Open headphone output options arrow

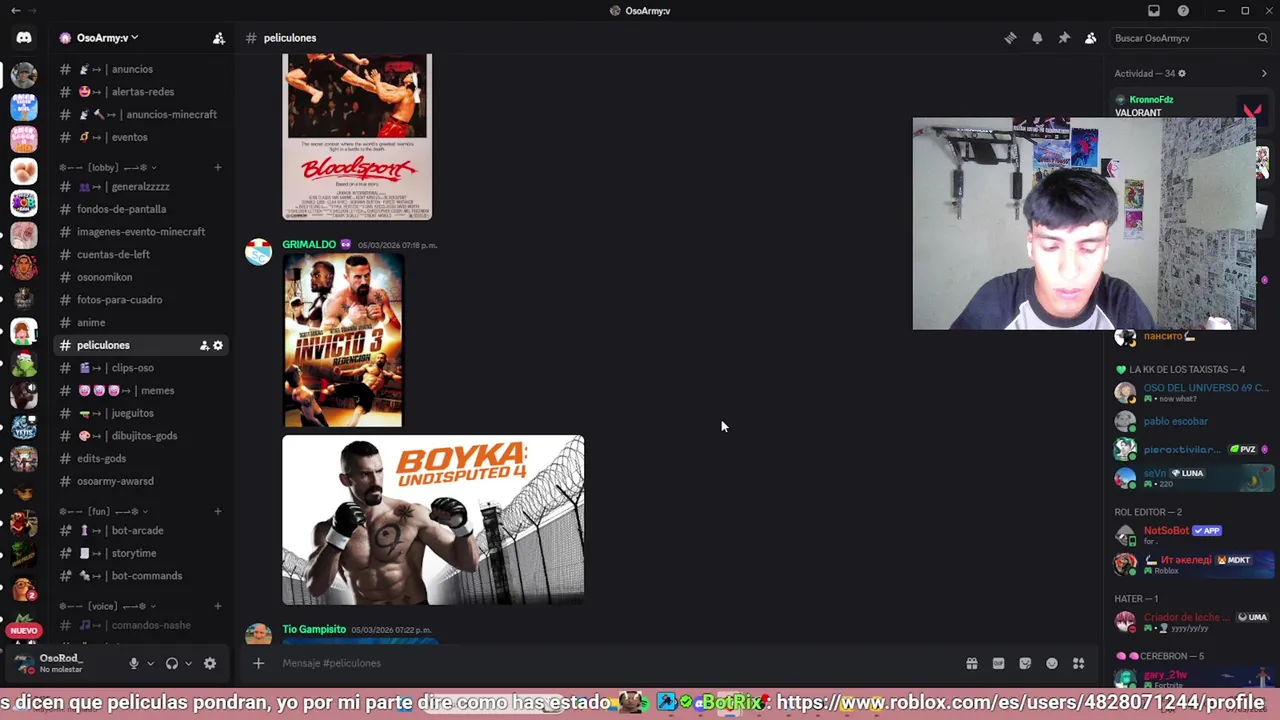188,663
